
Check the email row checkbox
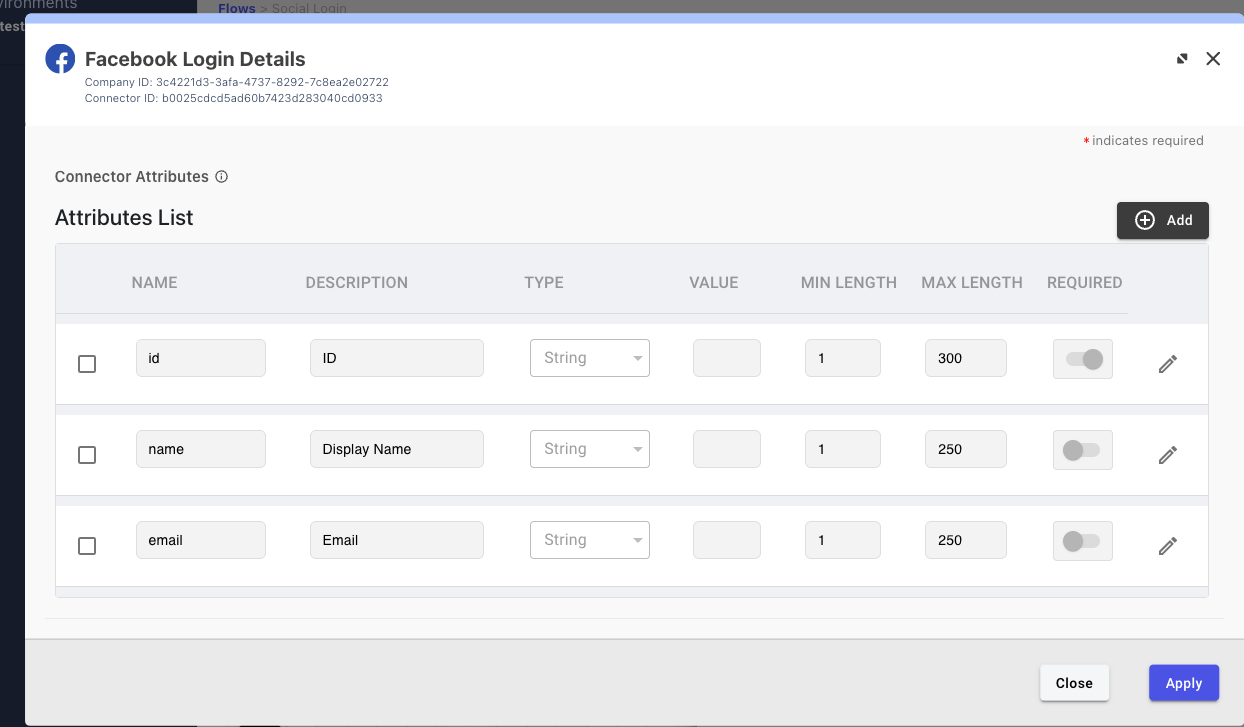point(87,546)
